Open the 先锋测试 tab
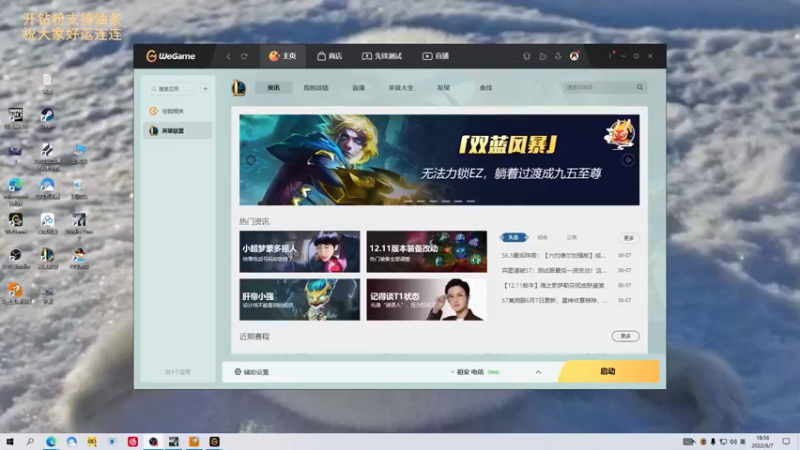Image resolution: width=800 pixels, height=450 pixels. tap(382, 56)
